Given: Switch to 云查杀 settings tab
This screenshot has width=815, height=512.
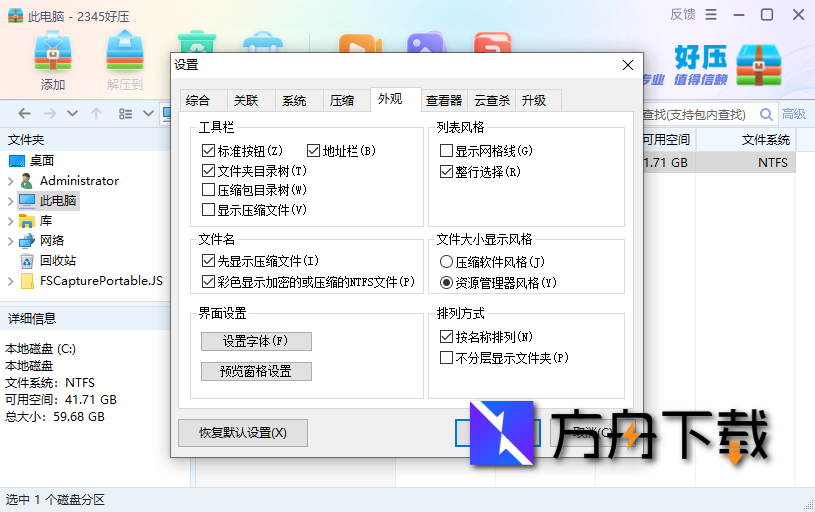Looking at the screenshot, I should pos(492,100).
